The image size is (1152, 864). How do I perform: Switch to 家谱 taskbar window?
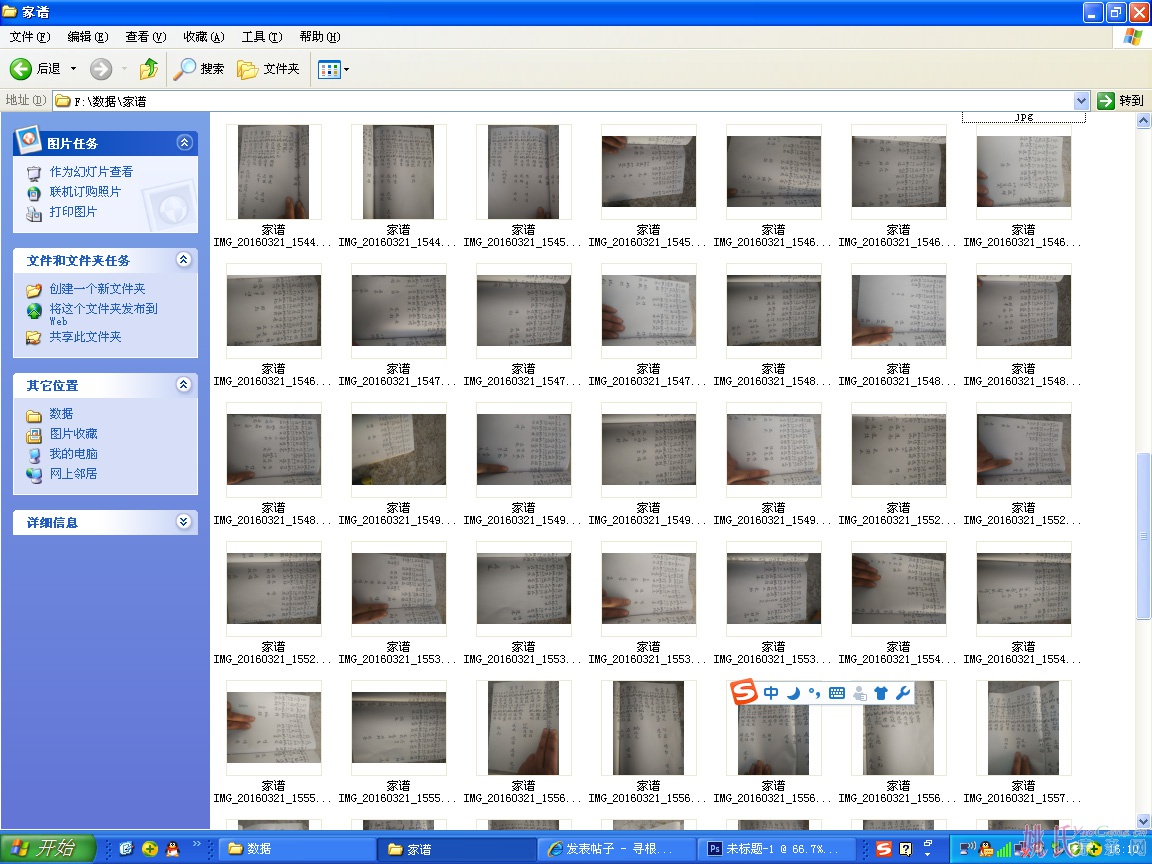tap(457, 849)
